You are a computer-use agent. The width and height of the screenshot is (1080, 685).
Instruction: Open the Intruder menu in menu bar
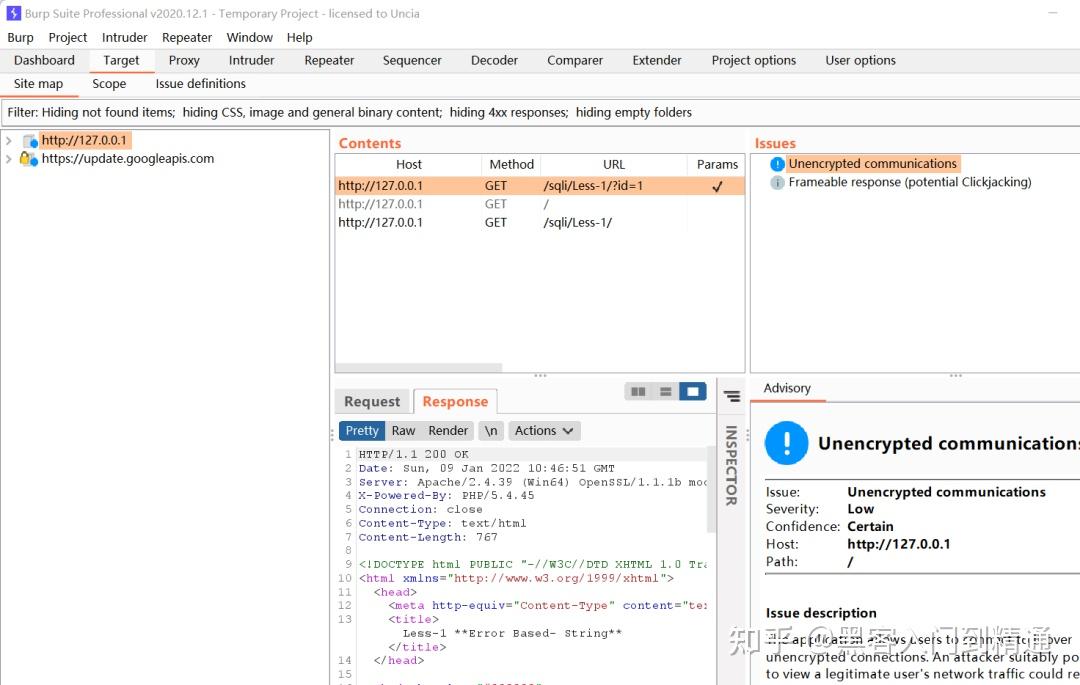(x=125, y=37)
